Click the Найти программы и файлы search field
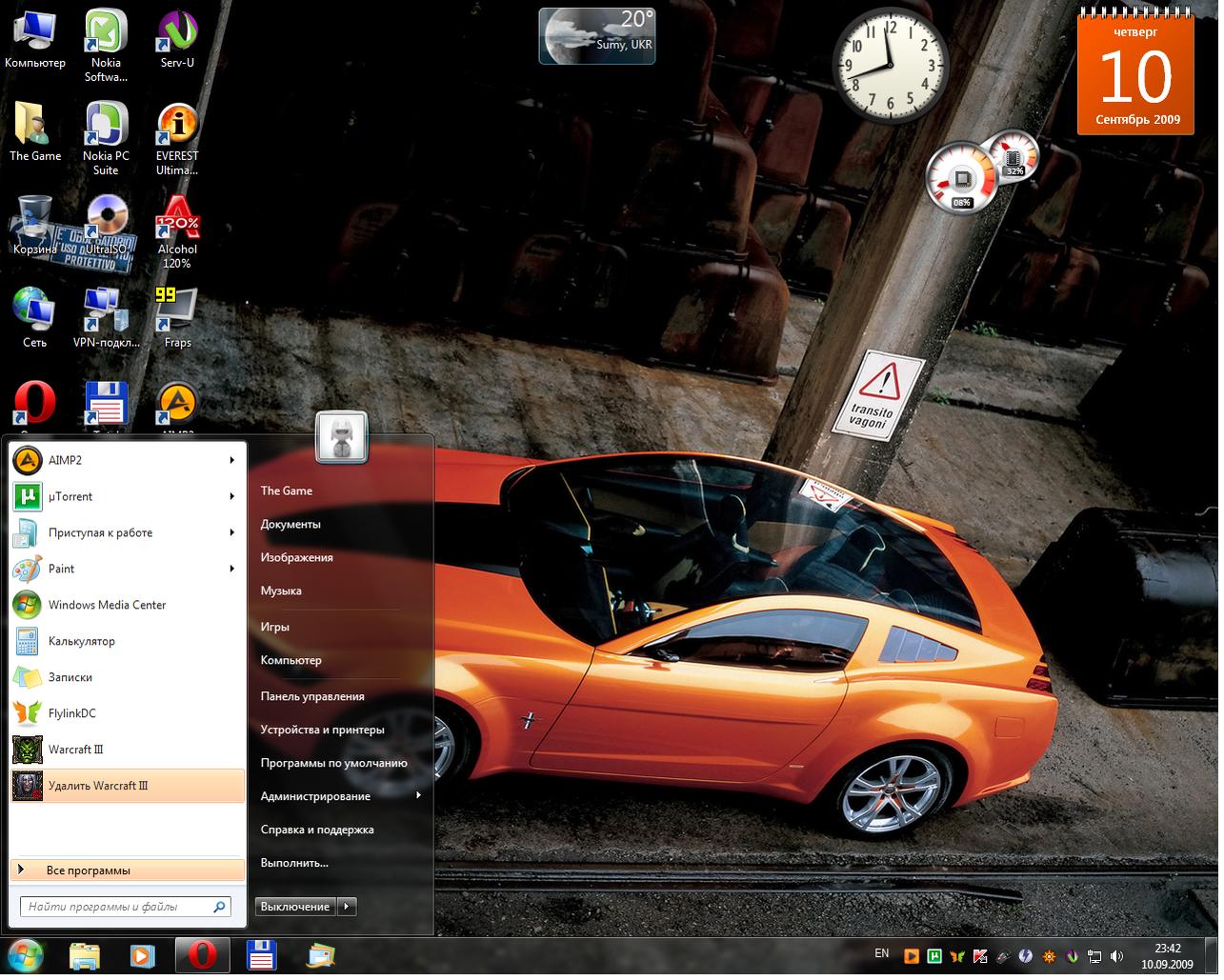The width and height of the screenshot is (1224, 980). (x=114, y=908)
